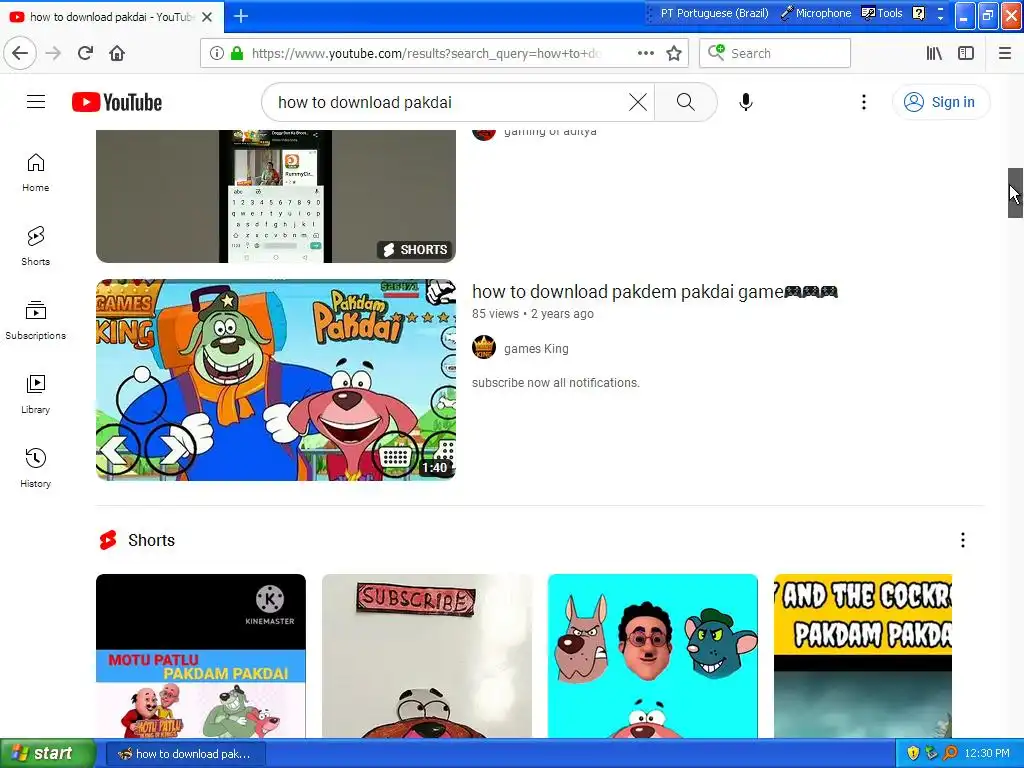Open Firefox application menu

(x=1005, y=53)
